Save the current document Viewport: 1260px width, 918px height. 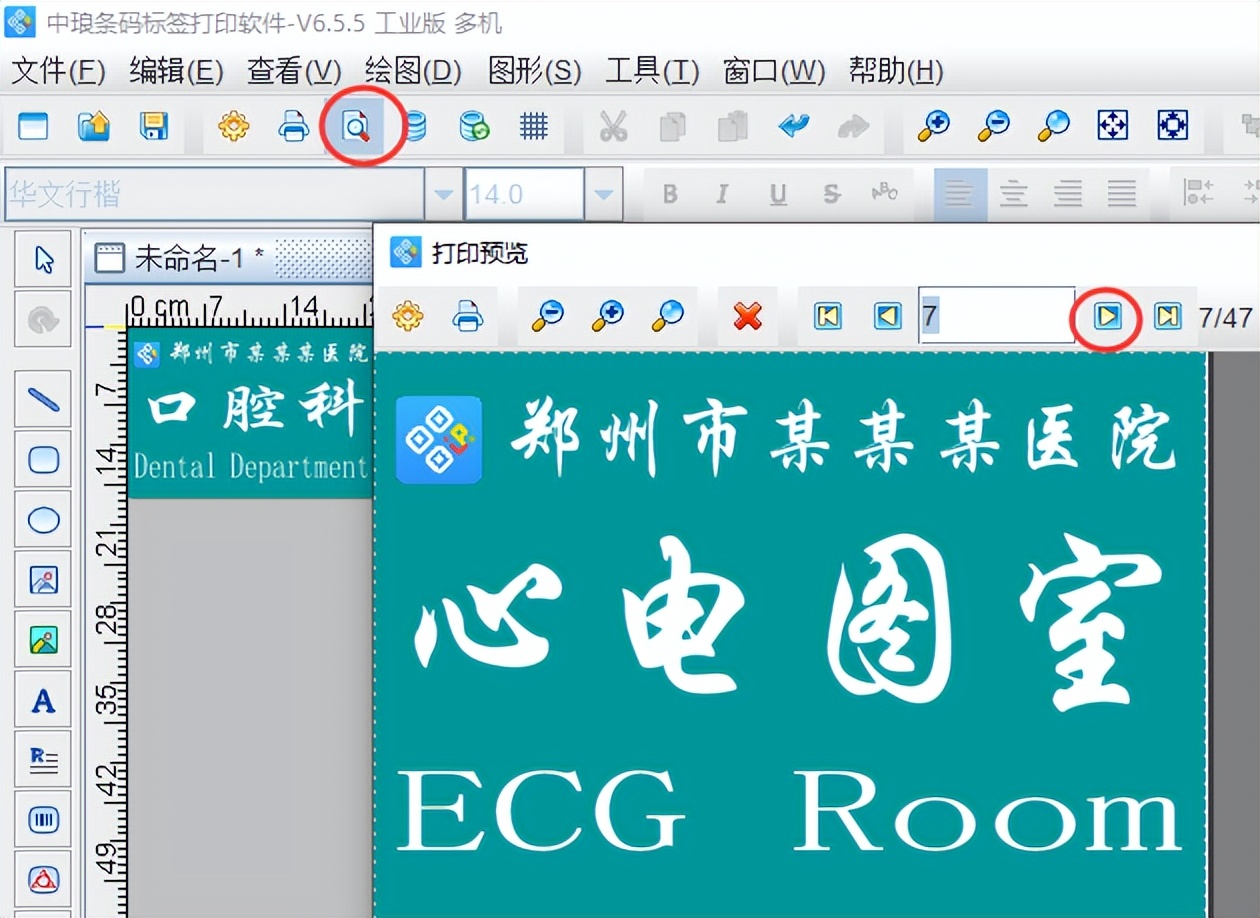click(153, 126)
